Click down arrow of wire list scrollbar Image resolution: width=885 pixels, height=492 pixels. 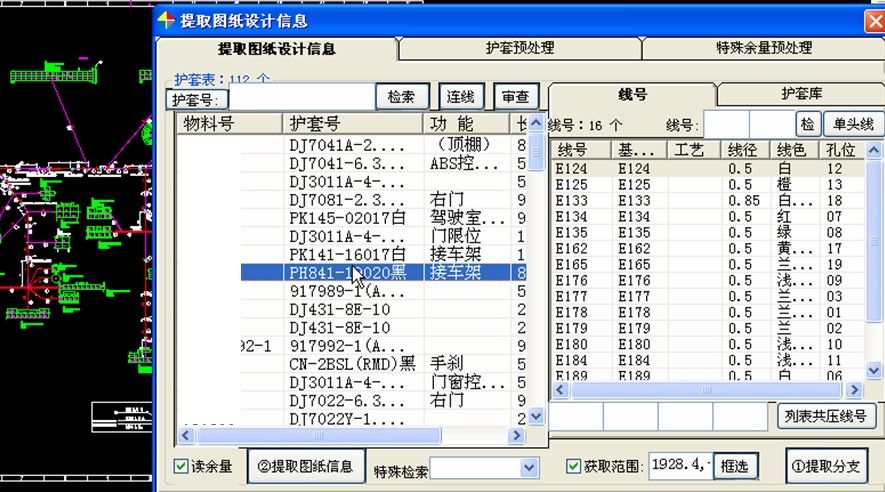[874, 371]
